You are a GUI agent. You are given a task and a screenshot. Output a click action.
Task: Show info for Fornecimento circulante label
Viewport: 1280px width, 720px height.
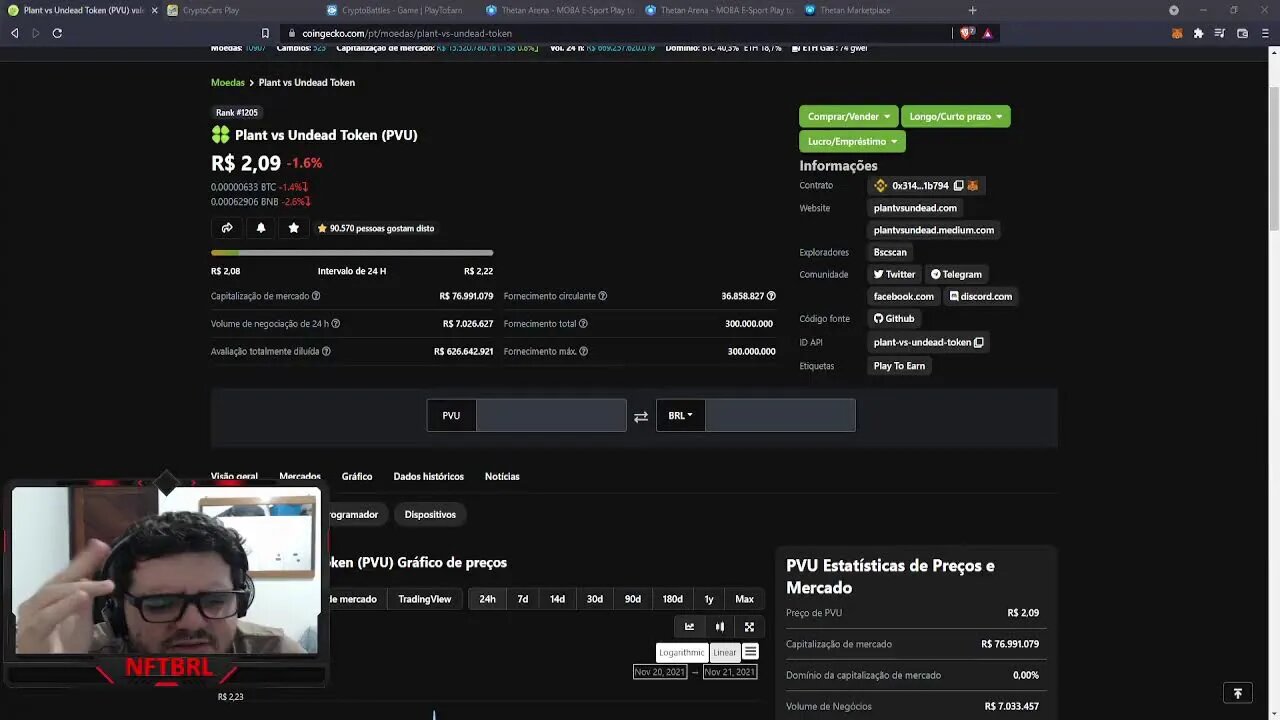(602, 296)
